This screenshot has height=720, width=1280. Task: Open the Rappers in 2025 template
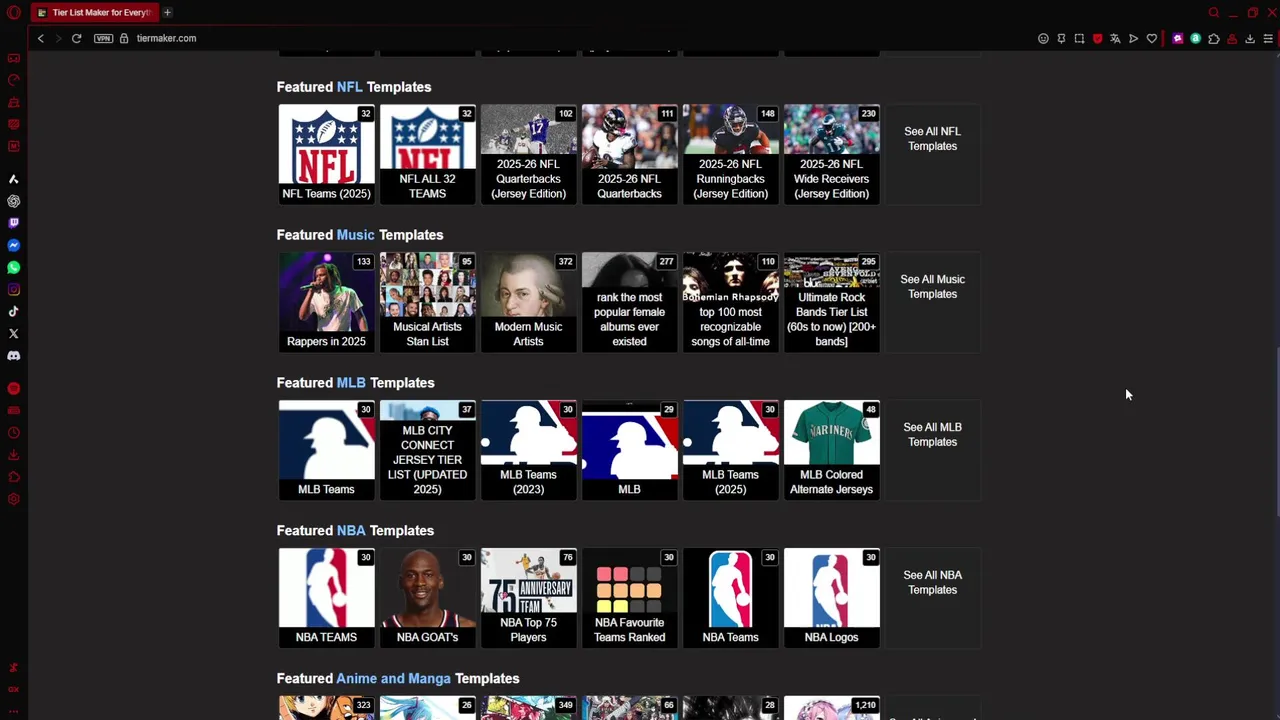(326, 302)
